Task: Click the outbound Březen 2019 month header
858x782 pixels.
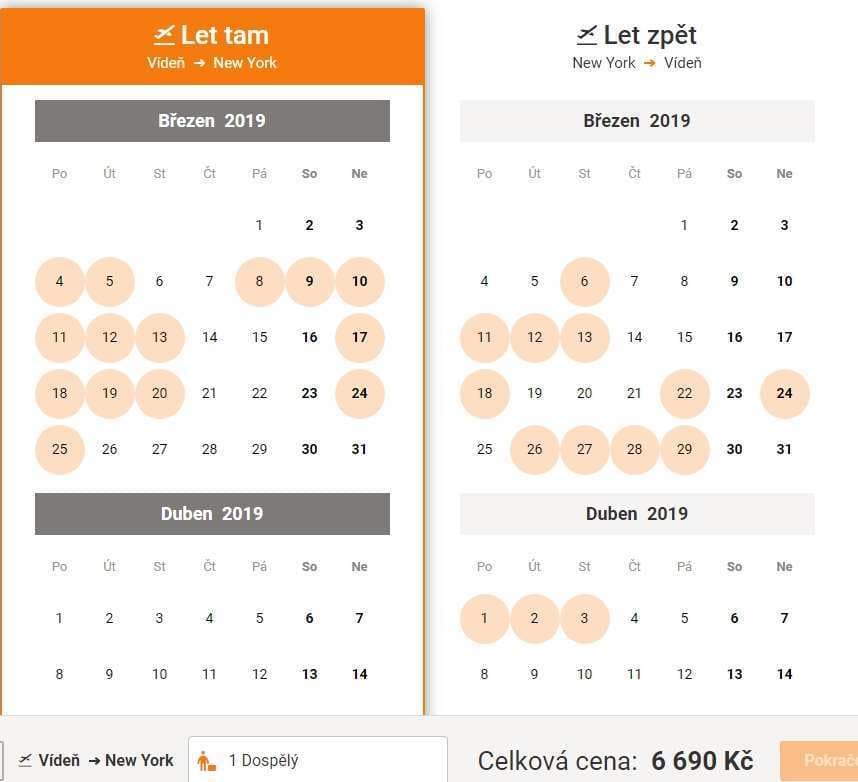Action: pyautogui.click(x=212, y=121)
